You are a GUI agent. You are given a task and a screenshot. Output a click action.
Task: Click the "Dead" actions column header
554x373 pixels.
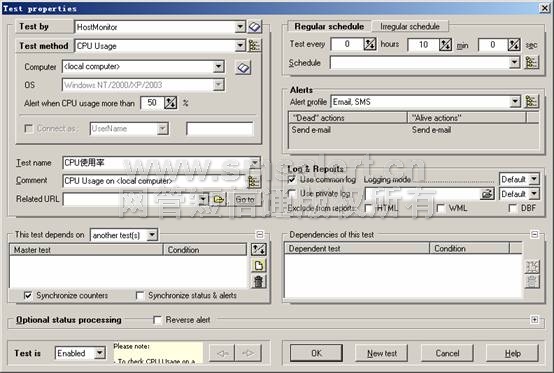(x=348, y=118)
